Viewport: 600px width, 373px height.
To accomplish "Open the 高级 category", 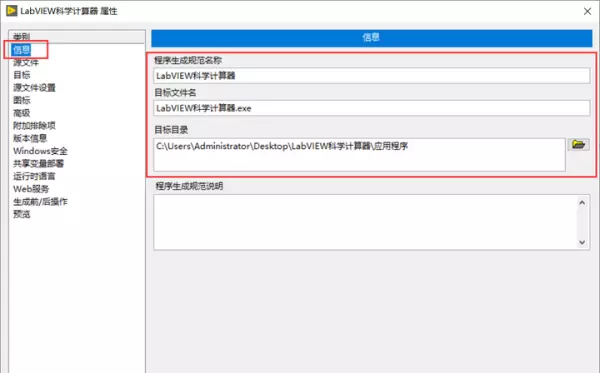I will pyautogui.click(x=22, y=113).
